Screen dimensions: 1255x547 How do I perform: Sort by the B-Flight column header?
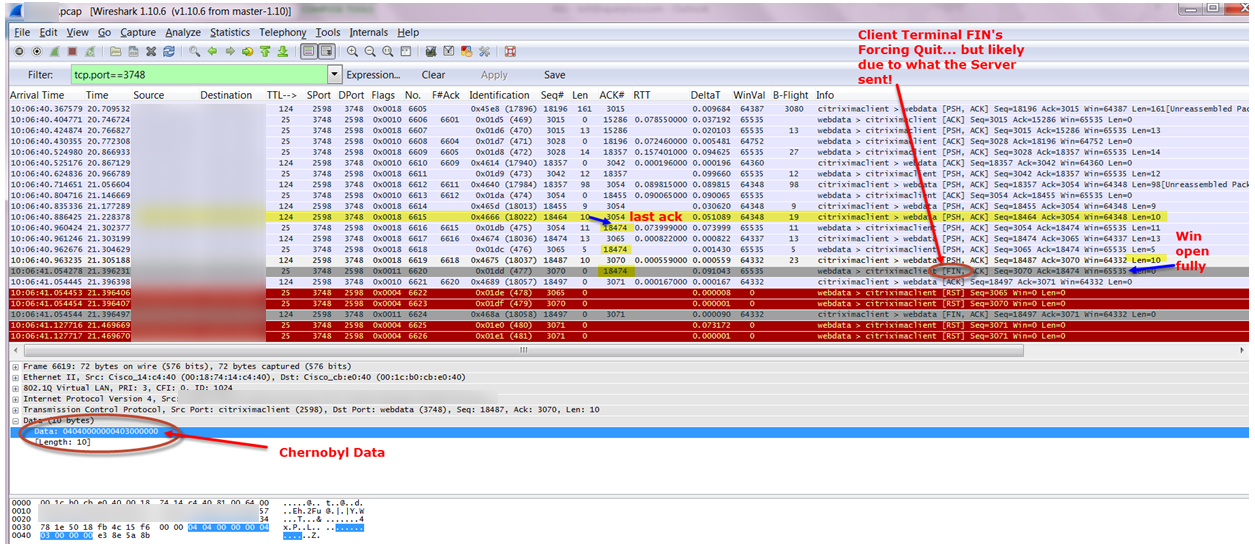790,95
